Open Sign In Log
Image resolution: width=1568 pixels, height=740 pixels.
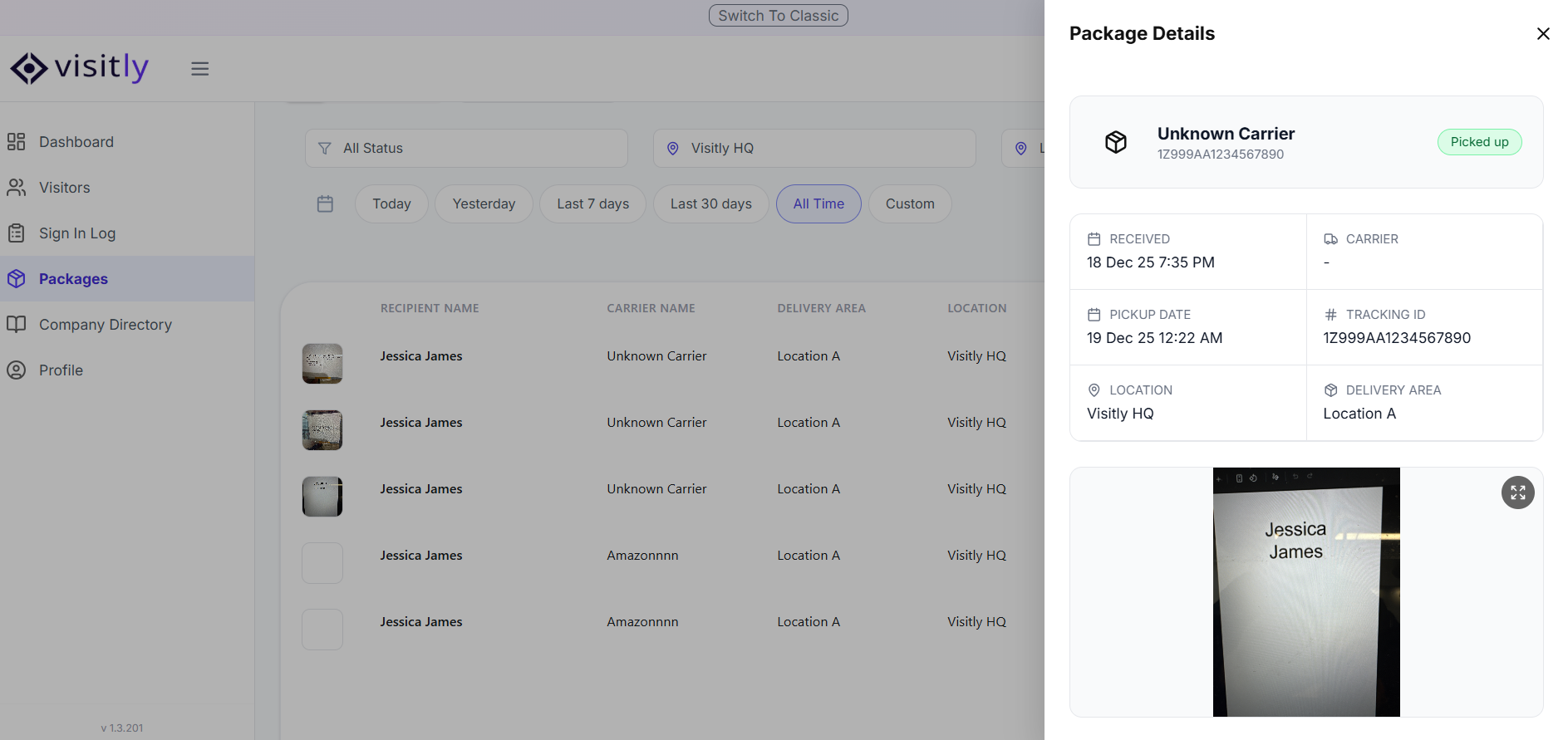coord(127,233)
